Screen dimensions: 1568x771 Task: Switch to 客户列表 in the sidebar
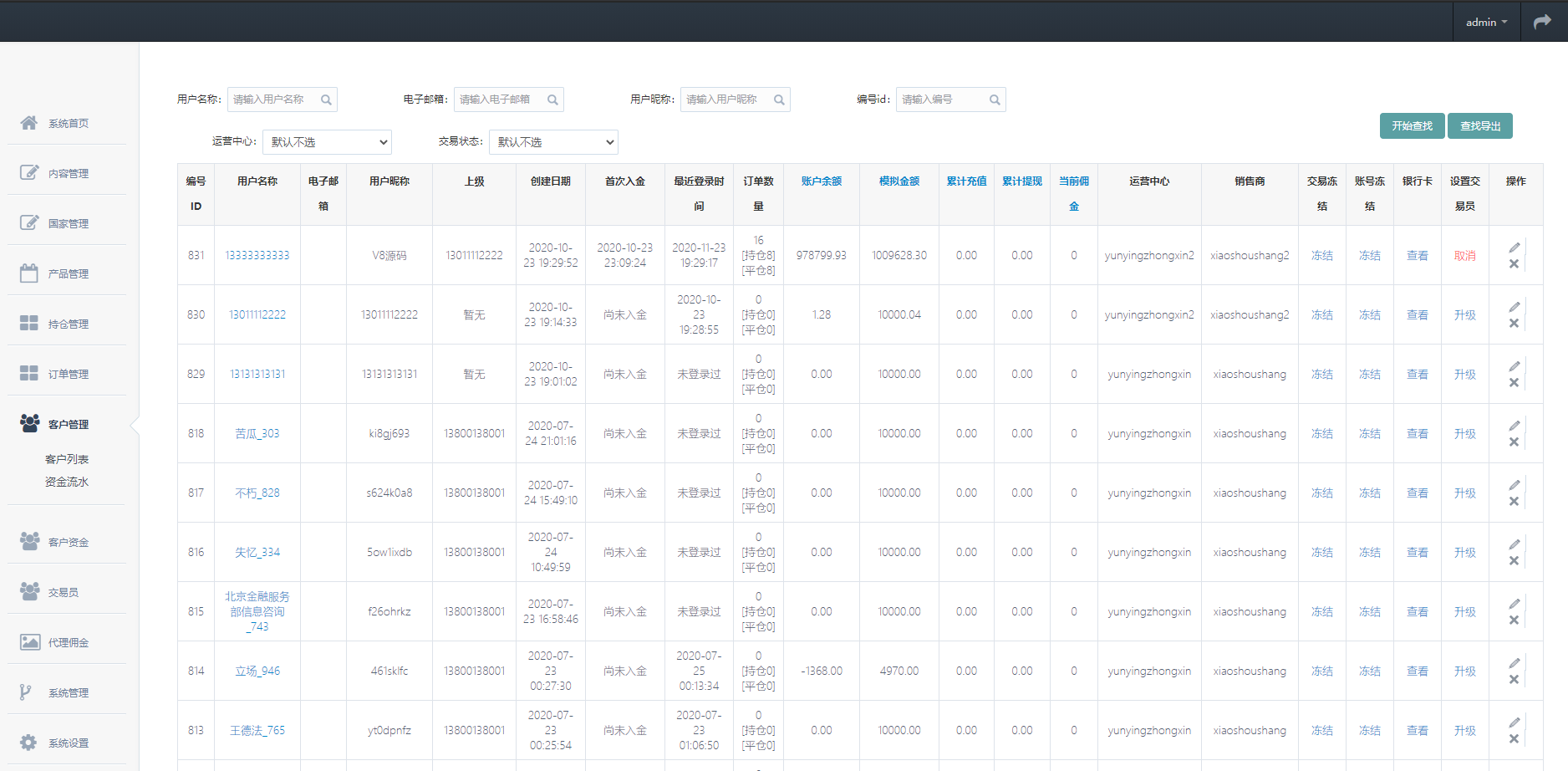67,459
